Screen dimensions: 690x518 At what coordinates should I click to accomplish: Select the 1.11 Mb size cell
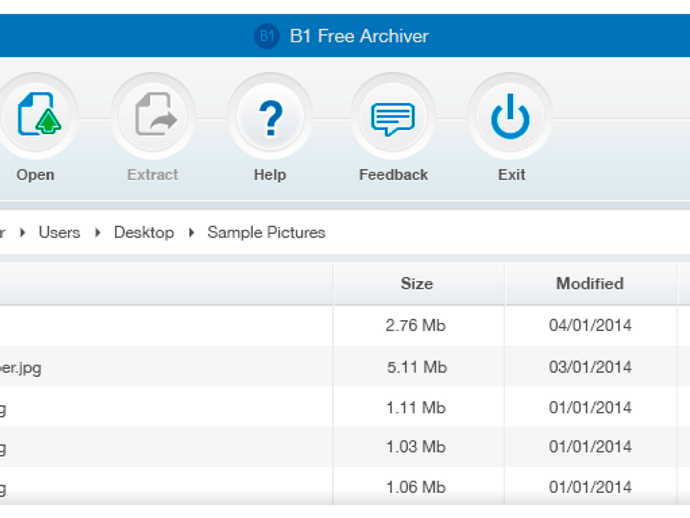pos(416,408)
